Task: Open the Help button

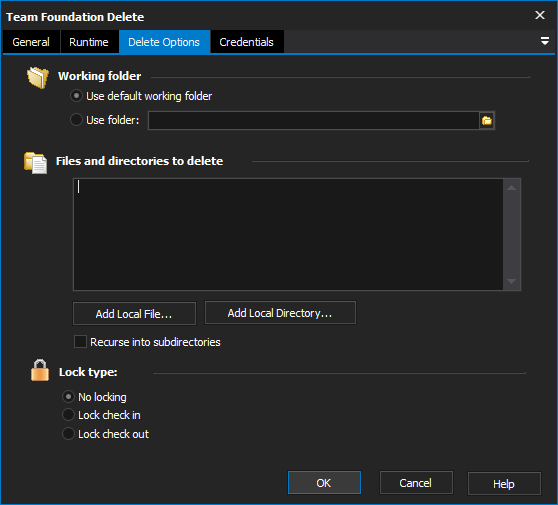Action: 504,484
